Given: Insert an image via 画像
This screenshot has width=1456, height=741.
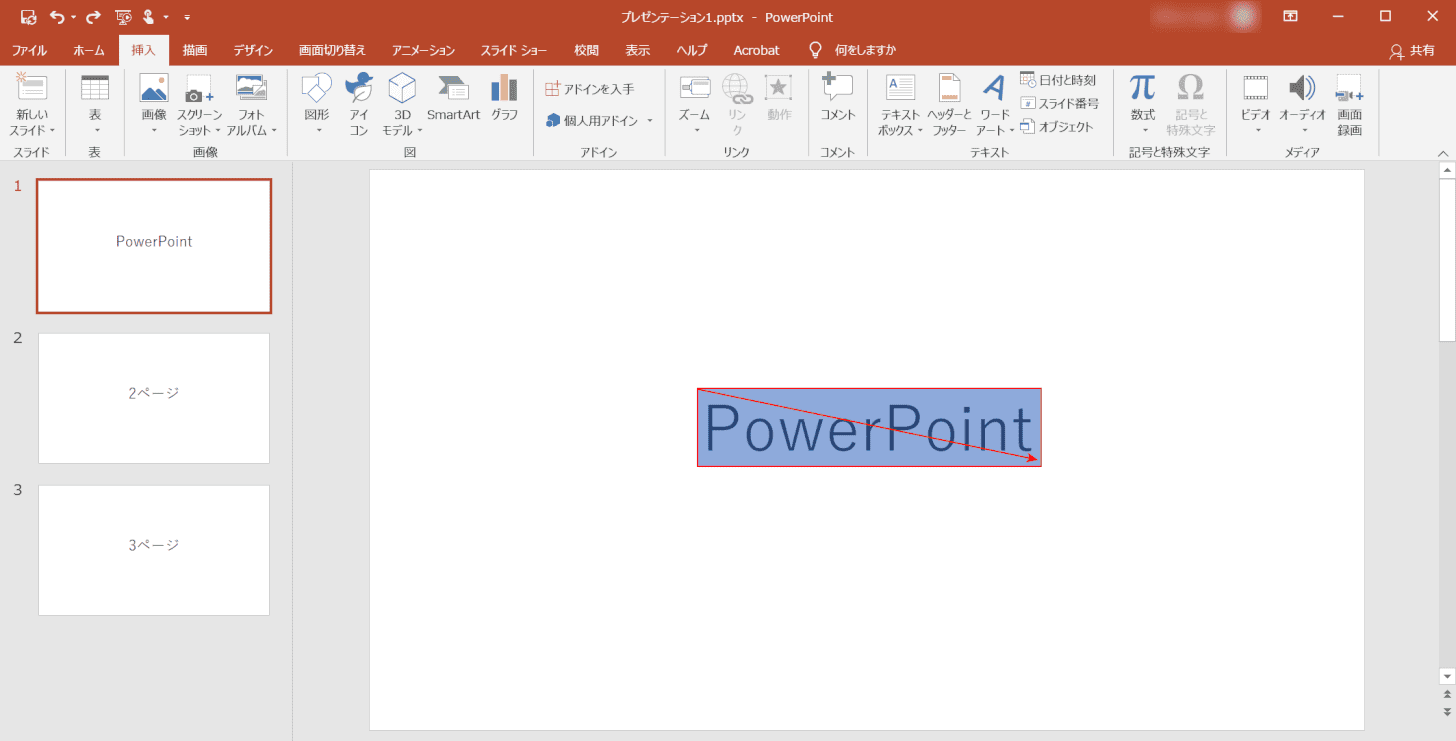Looking at the screenshot, I should coord(154,105).
